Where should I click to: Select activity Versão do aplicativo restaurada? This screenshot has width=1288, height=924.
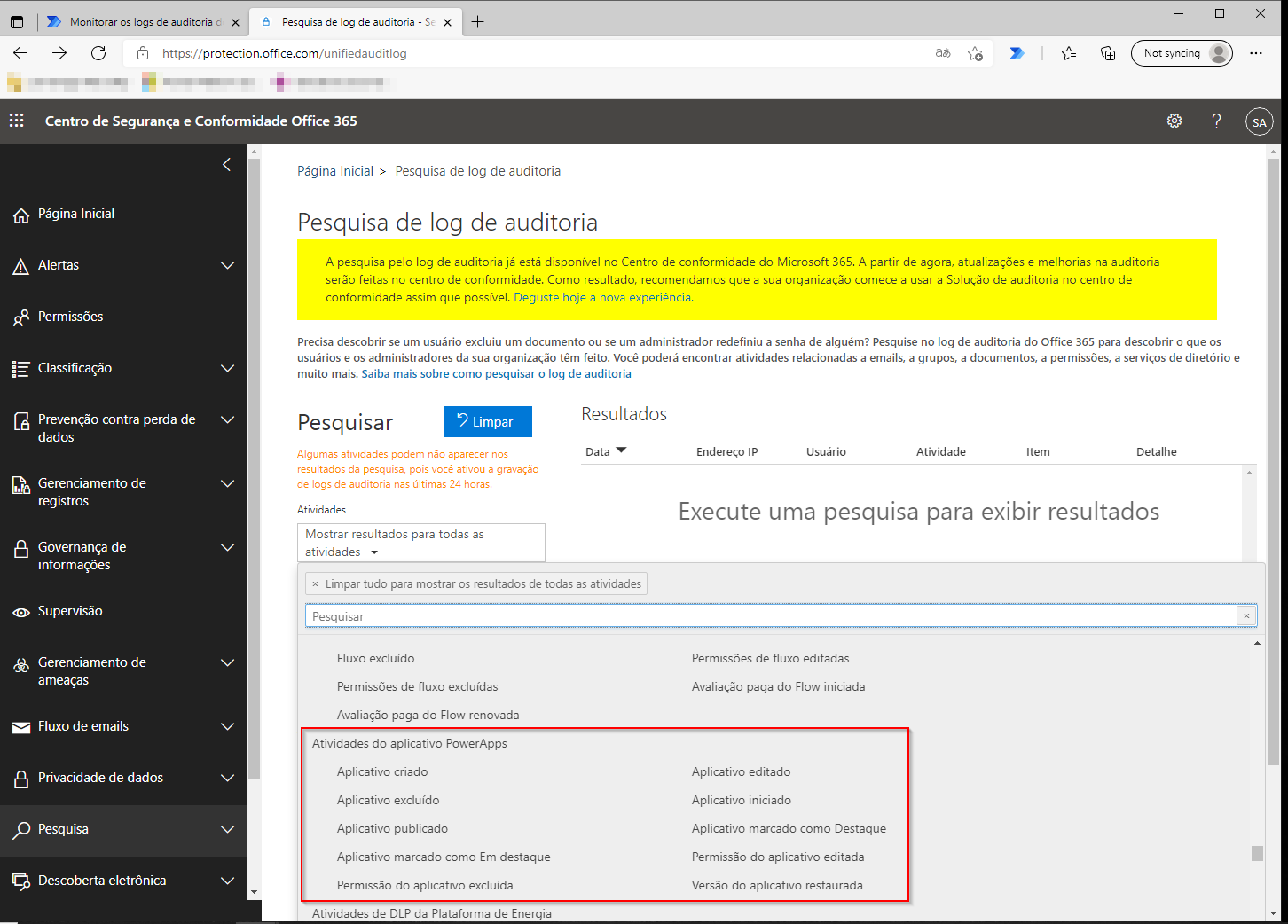[x=777, y=885]
